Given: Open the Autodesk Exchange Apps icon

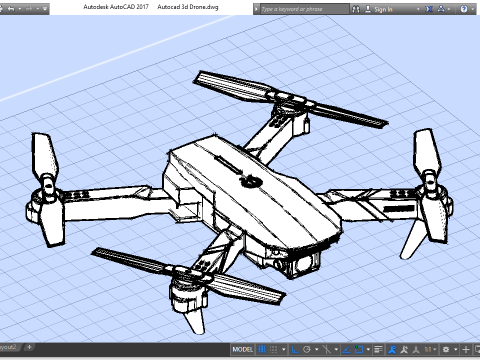Looking at the screenshot, I should click(x=429, y=9).
